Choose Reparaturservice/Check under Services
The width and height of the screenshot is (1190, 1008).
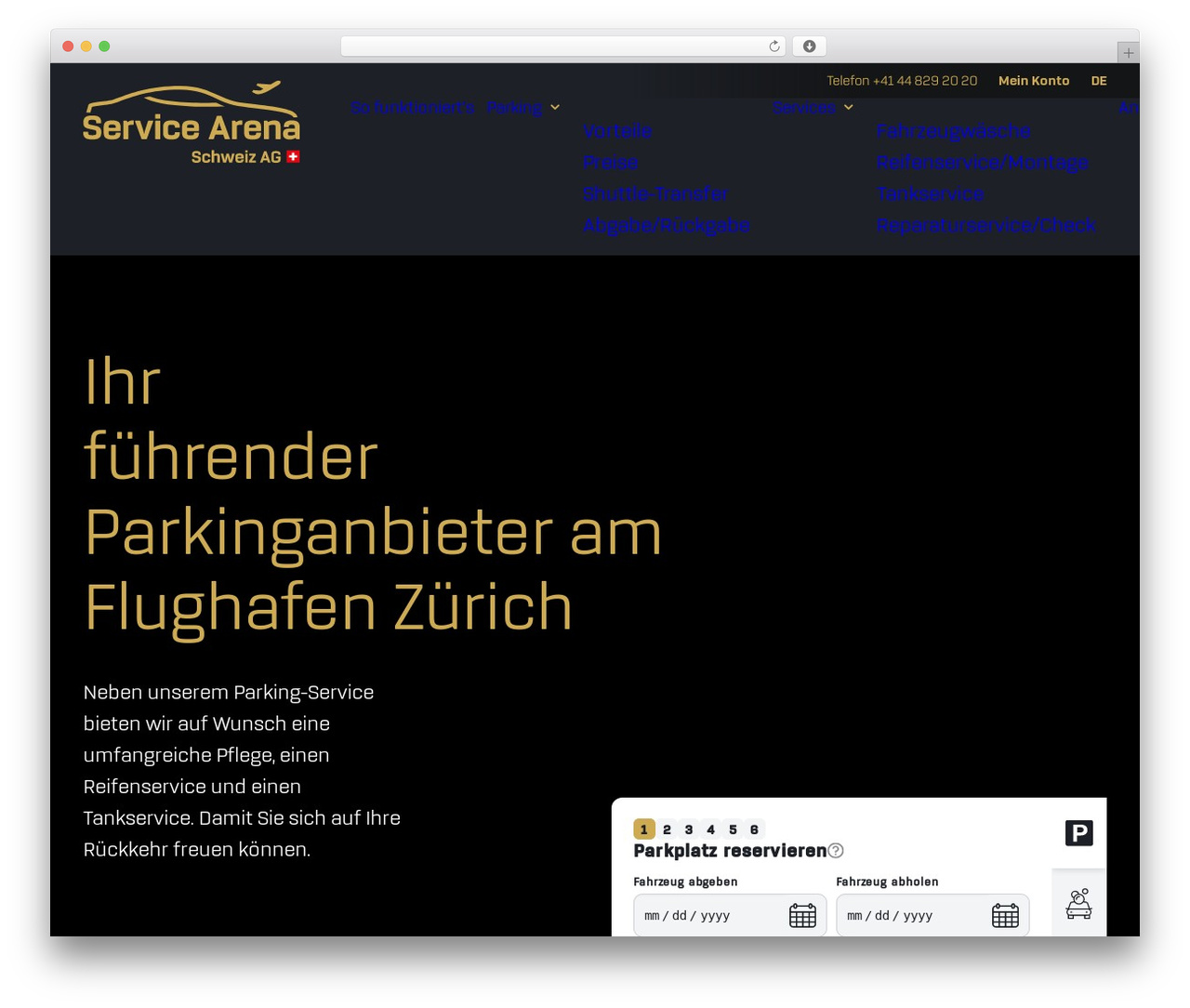coord(985,225)
